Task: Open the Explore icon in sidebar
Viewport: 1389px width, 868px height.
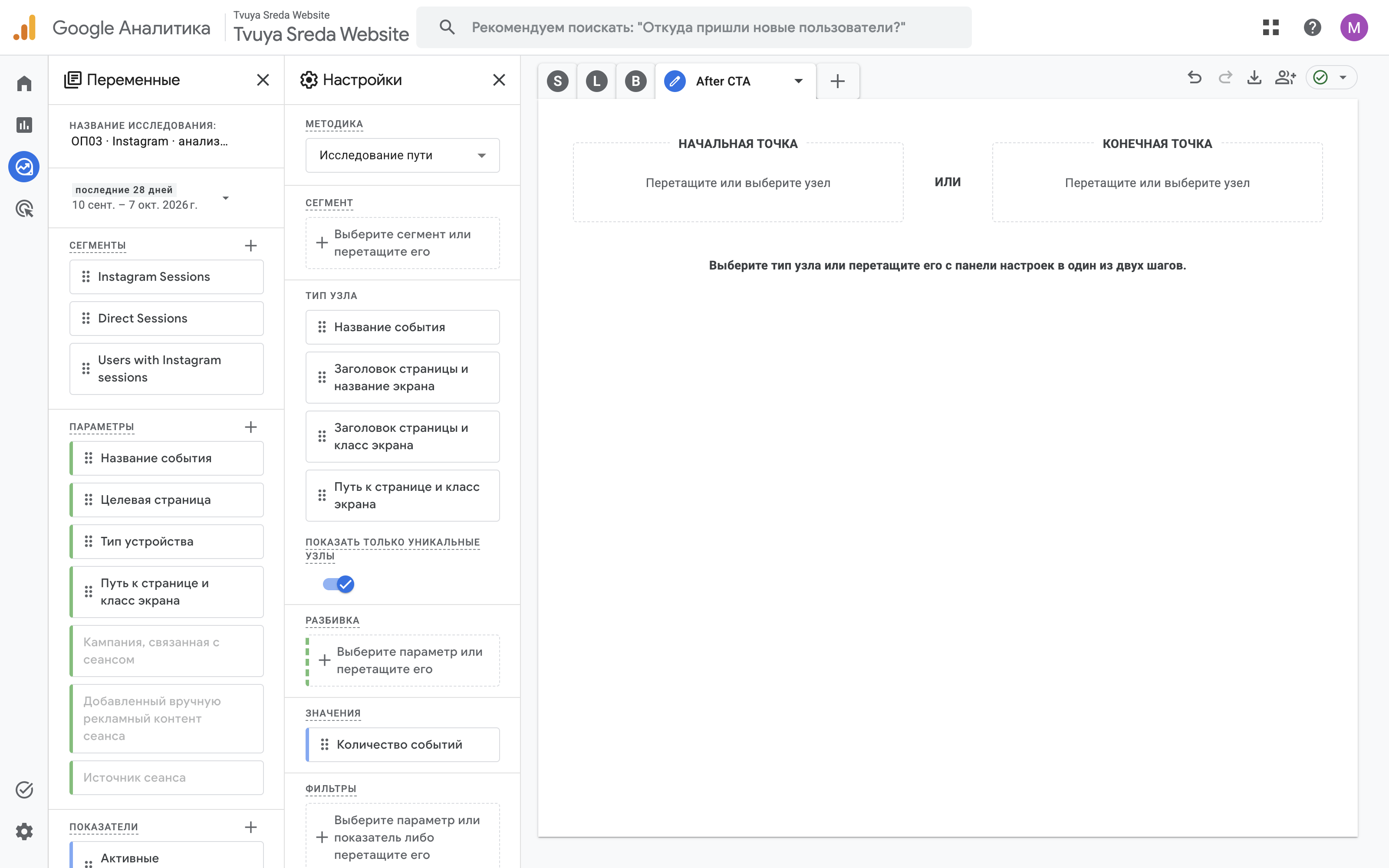Action: (24, 167)
